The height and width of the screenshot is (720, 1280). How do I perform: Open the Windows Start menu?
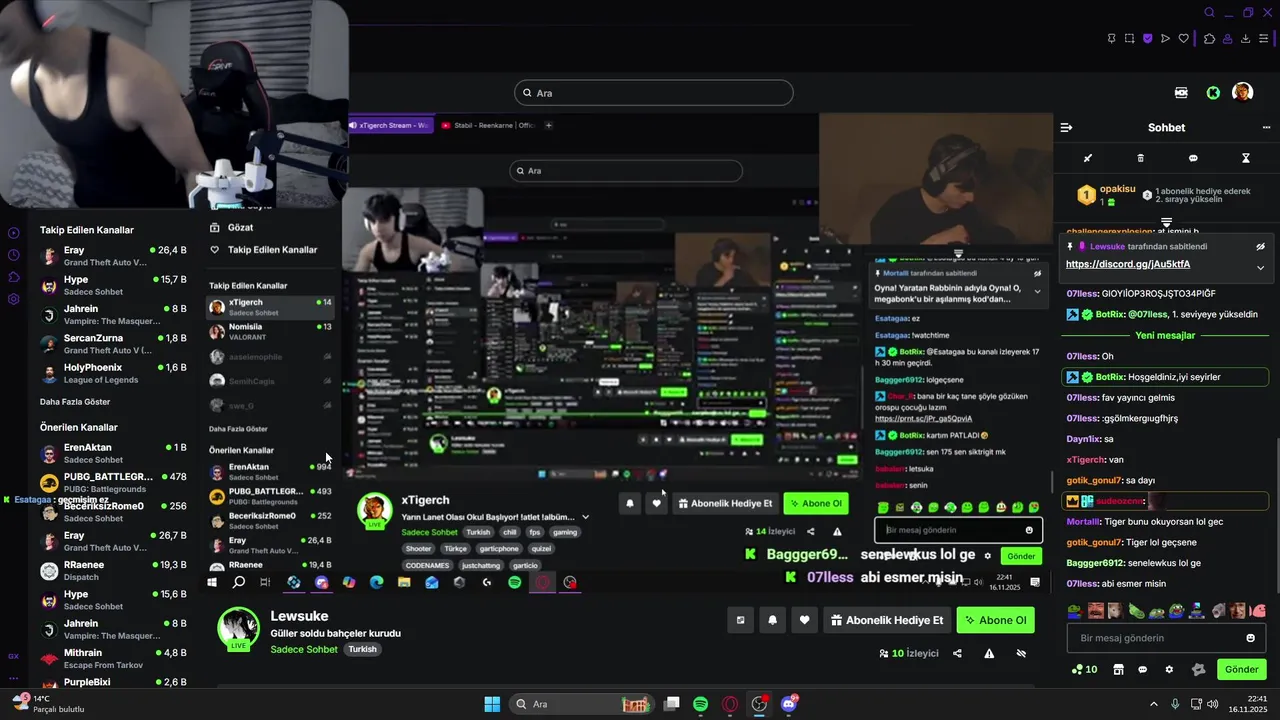click(492, 704)
